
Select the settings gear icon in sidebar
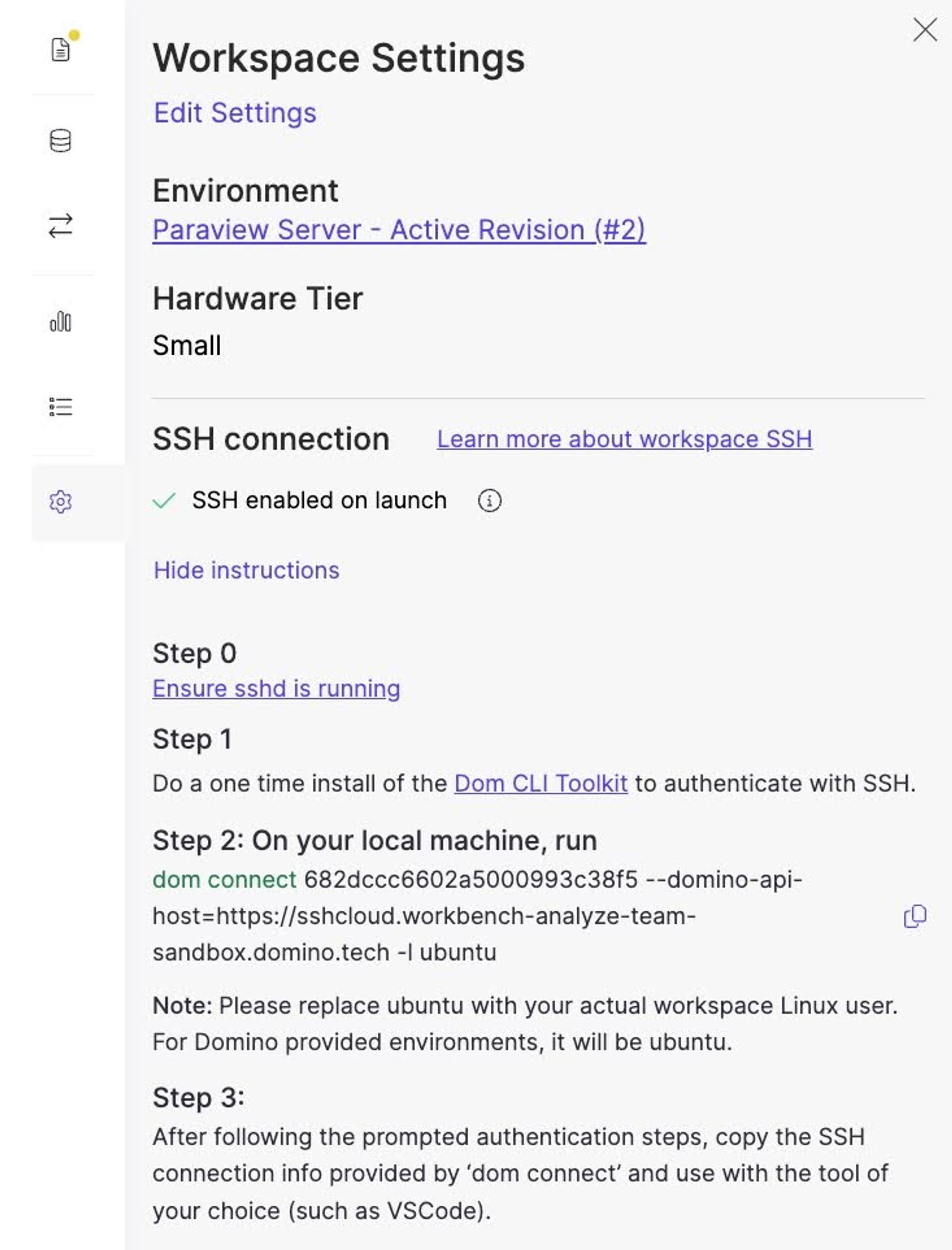pyautogui.click(x=60, y=501)
